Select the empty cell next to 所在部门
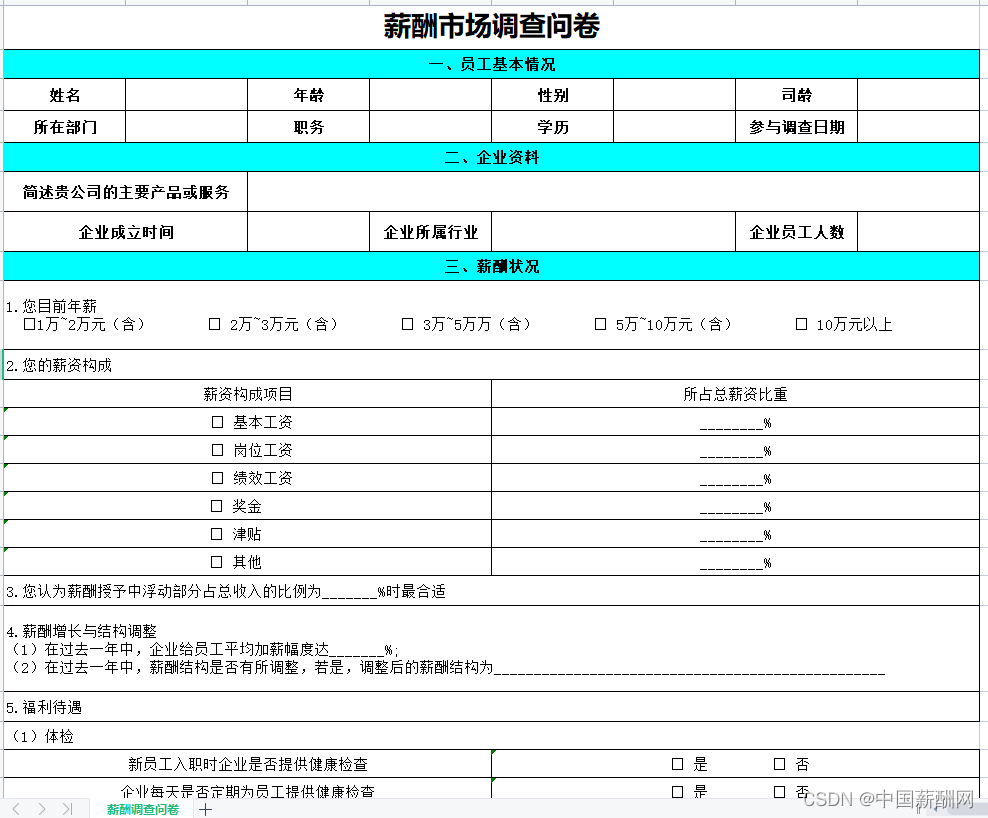Image resolution: width=988 pixels, height=818 pixels. 187,127
